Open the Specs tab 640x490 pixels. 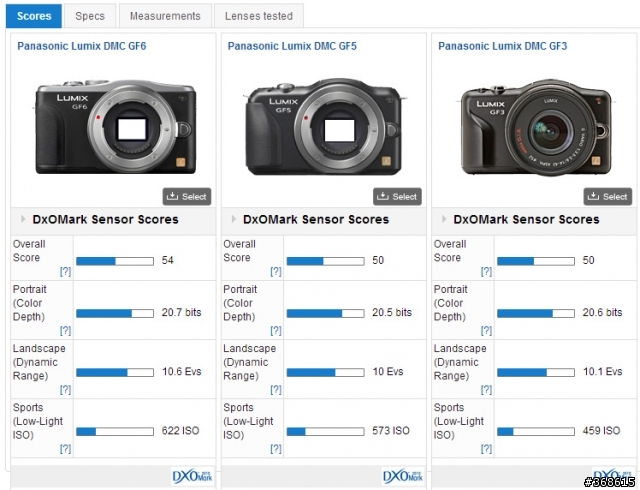(x=90, y=16)
